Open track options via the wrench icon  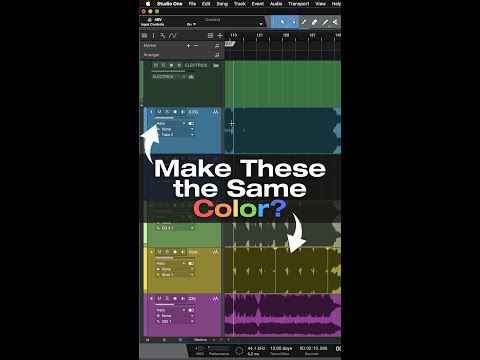coord(162,35)
